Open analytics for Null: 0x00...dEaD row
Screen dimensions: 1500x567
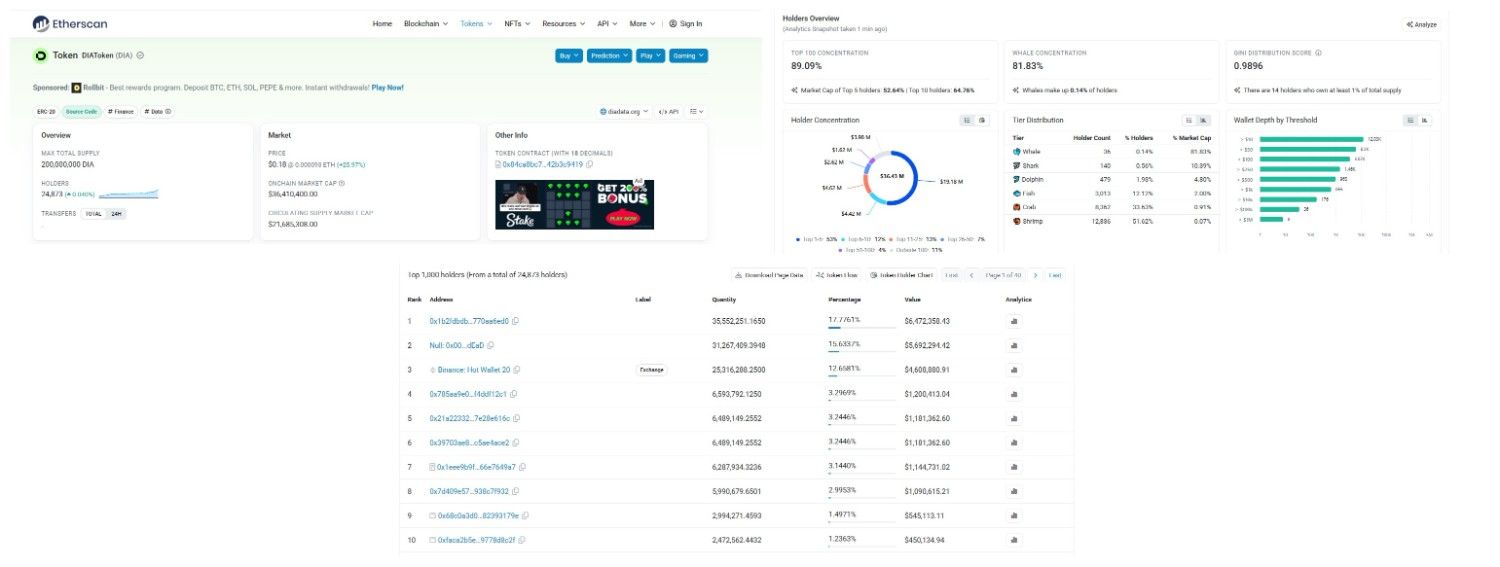pyautogui.click(x=1014, y=345)
